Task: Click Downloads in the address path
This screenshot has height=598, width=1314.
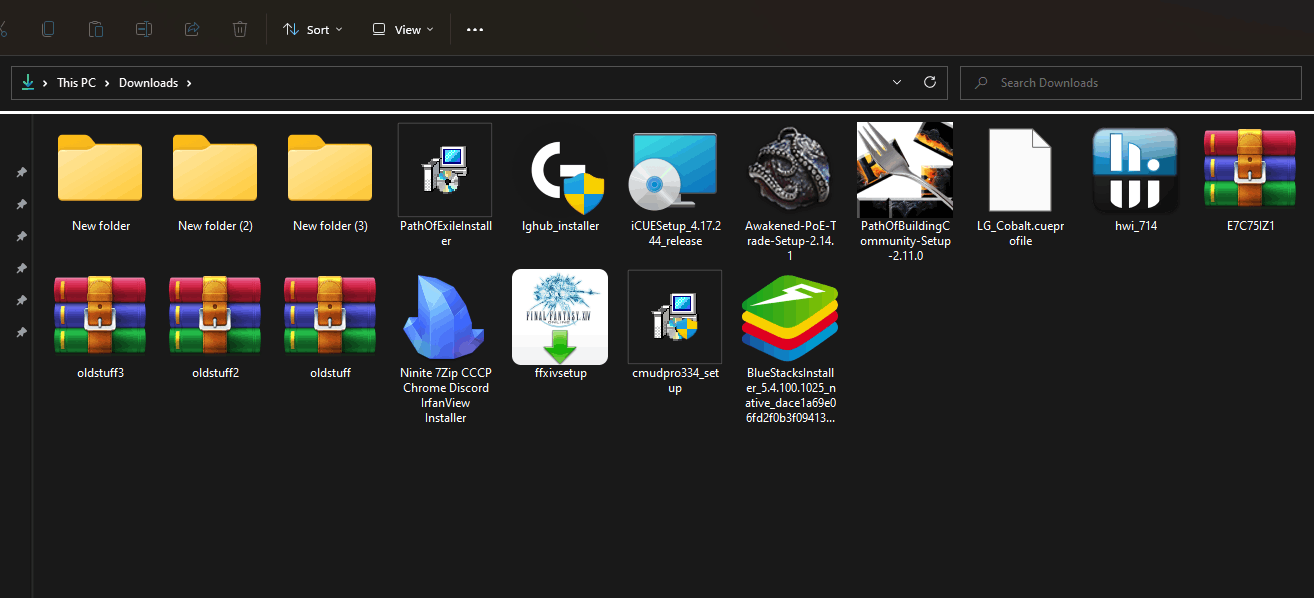Action: (148, 83)
